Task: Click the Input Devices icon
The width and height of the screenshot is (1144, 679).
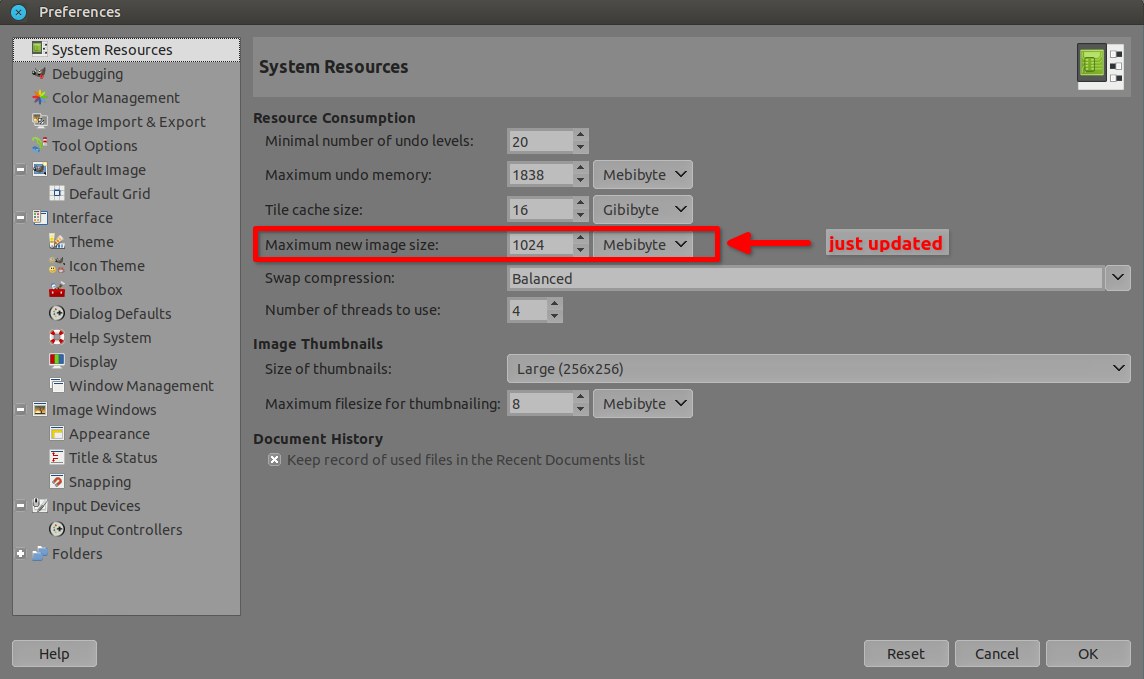Action: pyautogui.click(x=39, y=505)
